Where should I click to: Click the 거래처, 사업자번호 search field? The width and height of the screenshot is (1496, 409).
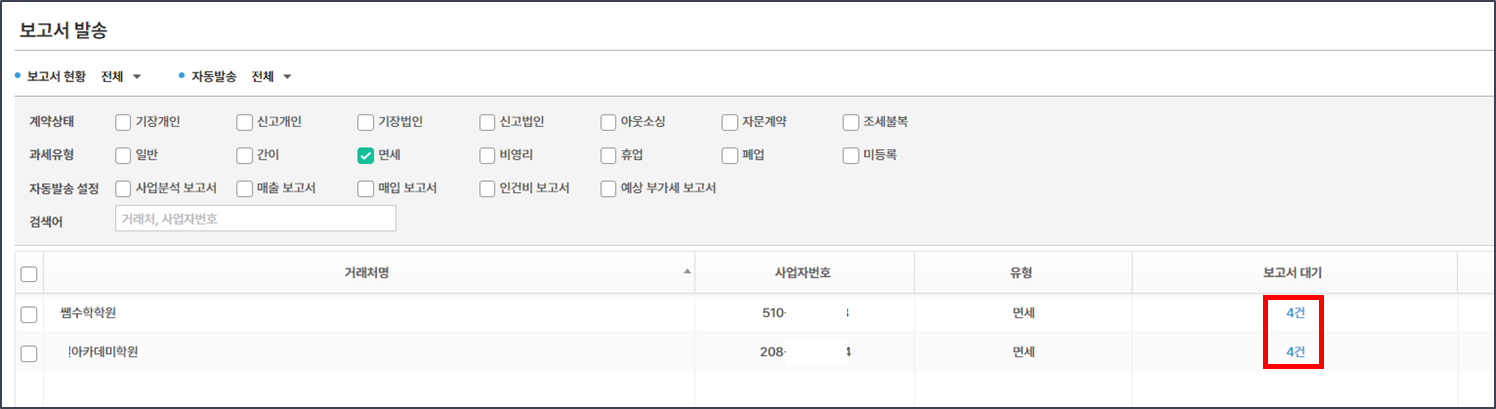[255, 219]
